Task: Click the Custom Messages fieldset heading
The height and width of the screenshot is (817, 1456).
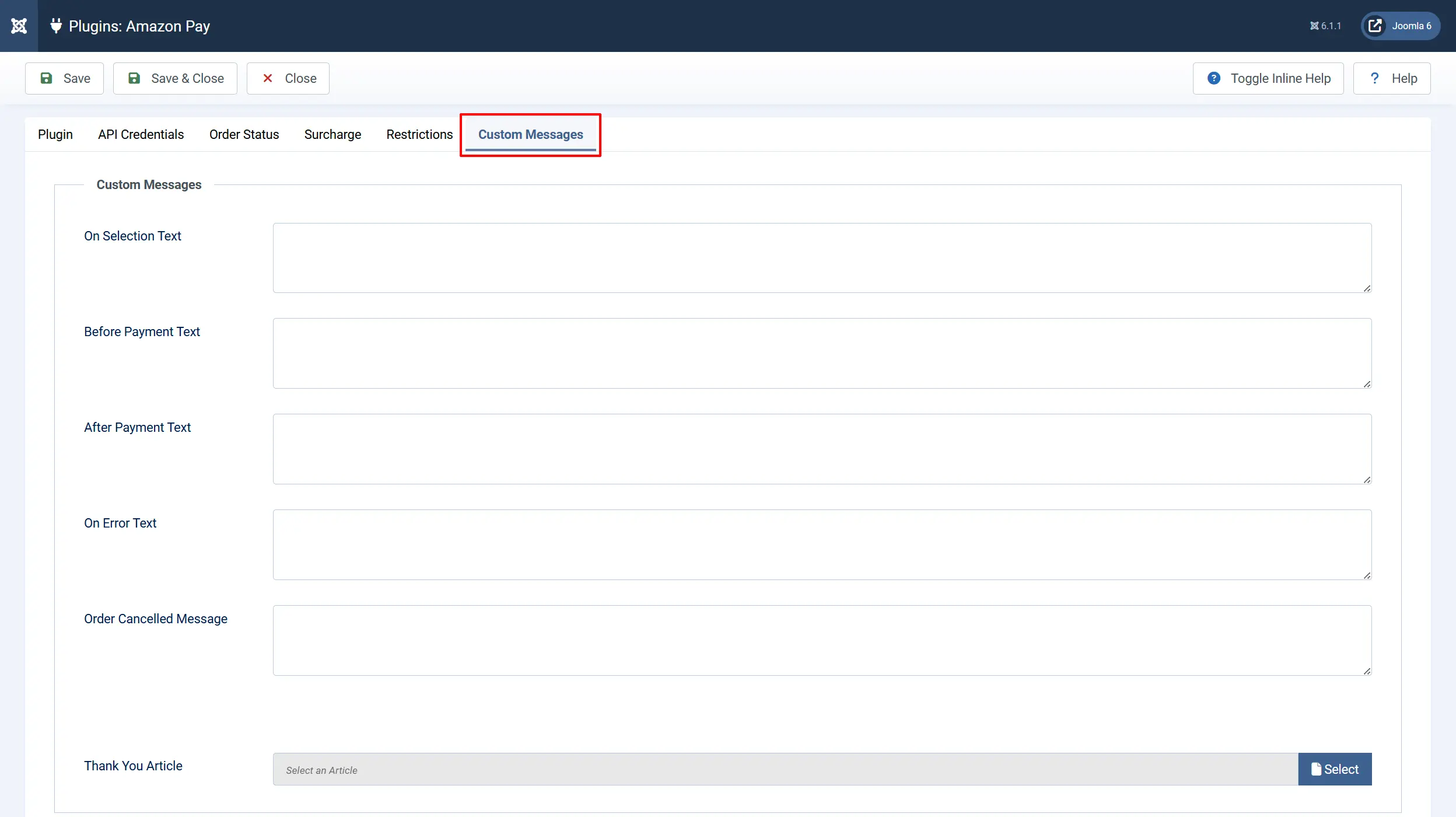Action: tap(149, 184)
